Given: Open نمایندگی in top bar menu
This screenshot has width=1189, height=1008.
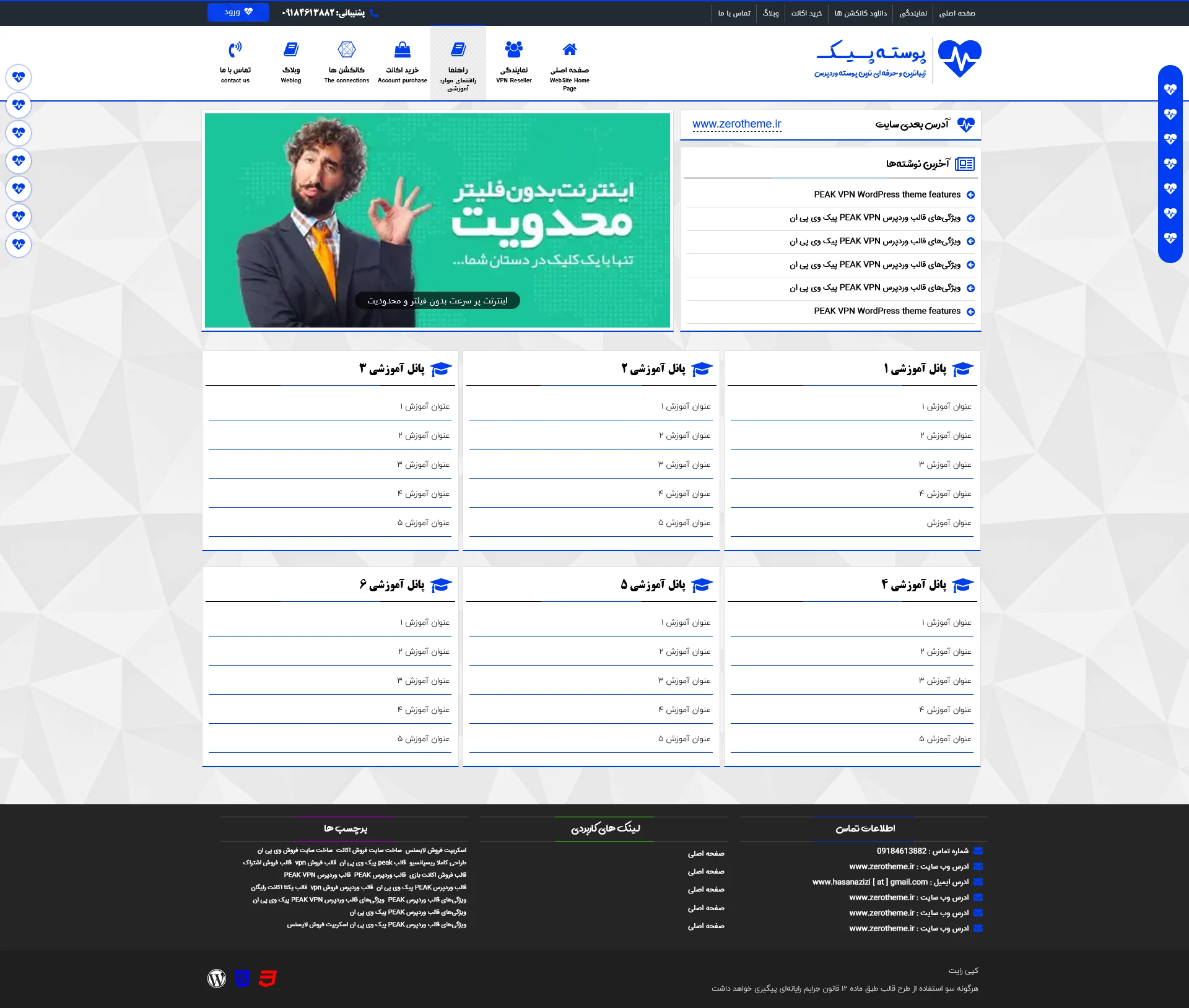Looking at the screenshot, I should (913, 13).
